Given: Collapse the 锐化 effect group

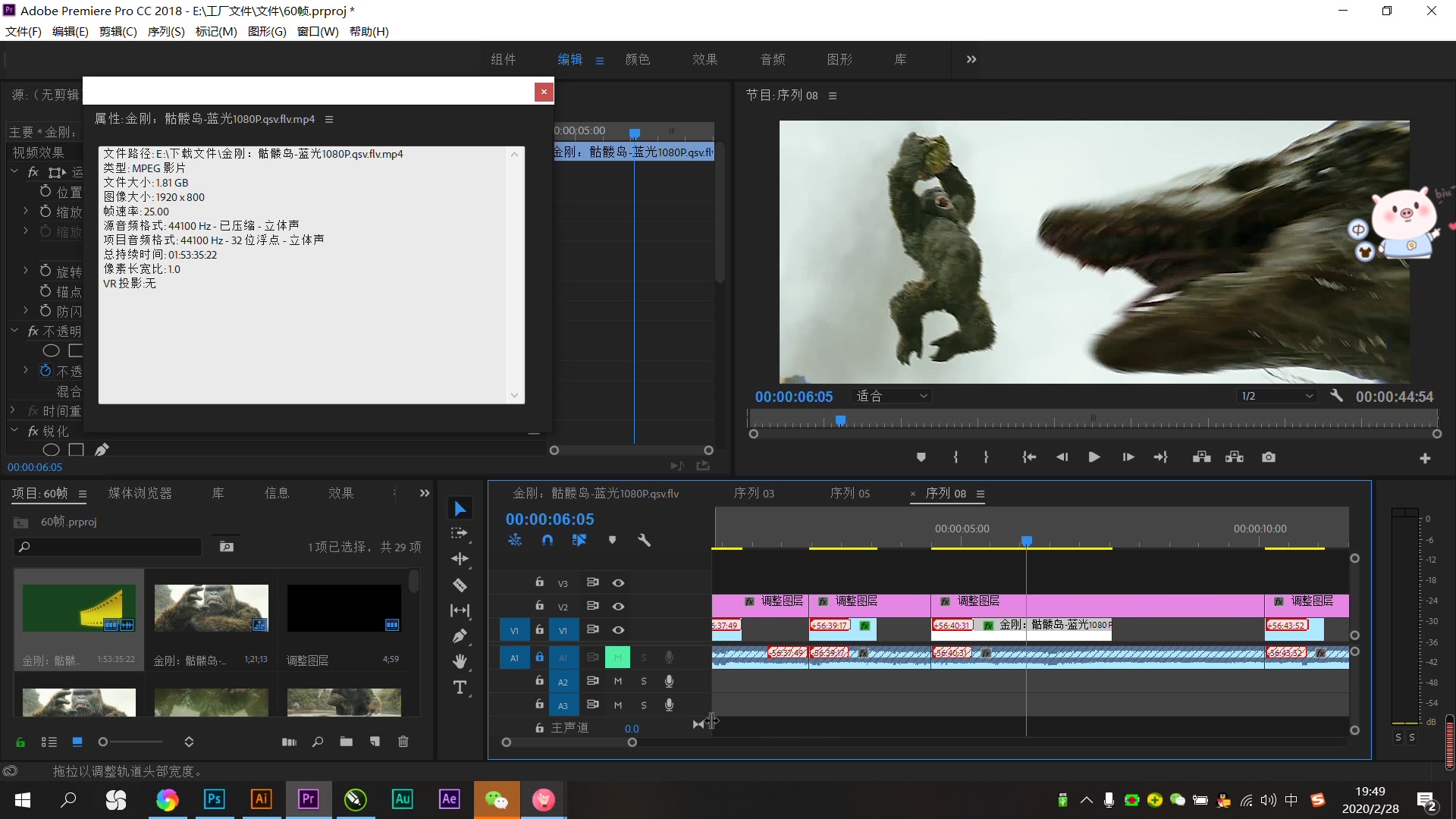Looking at the screenshot, I should tap(14, 430).
